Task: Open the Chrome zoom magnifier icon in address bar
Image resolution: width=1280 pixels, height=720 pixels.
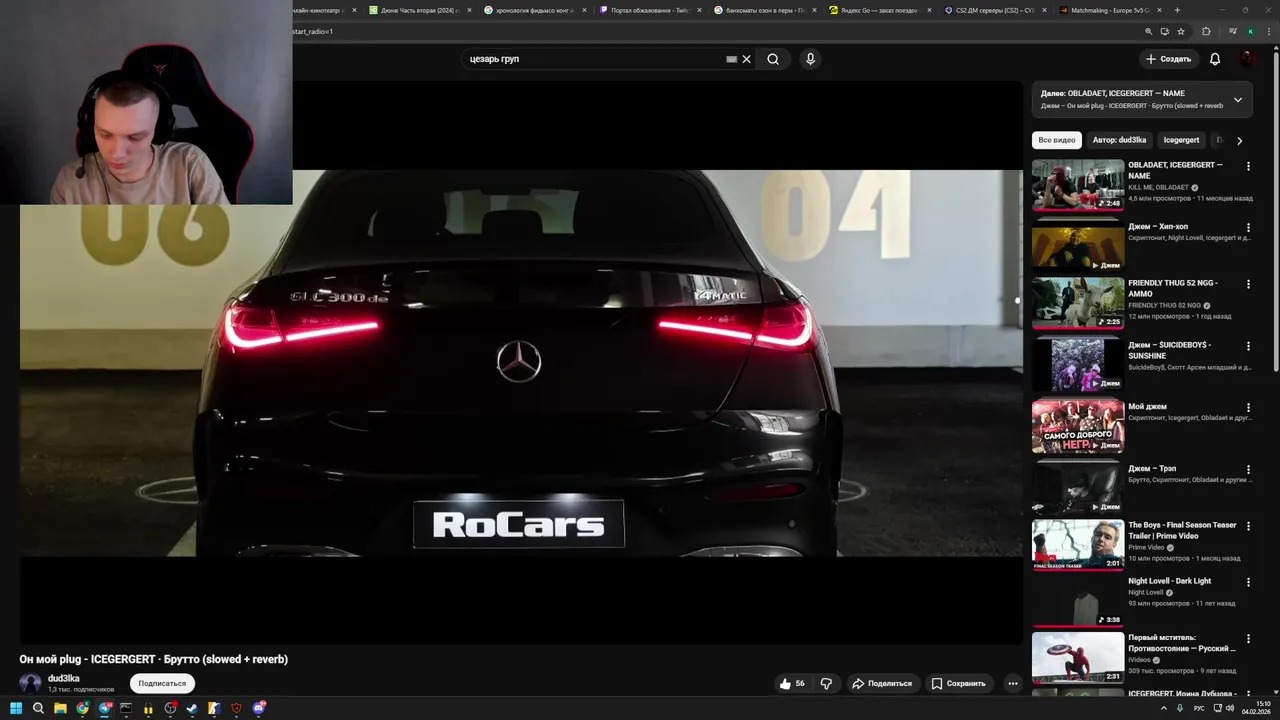Action: coord(1149,31)
